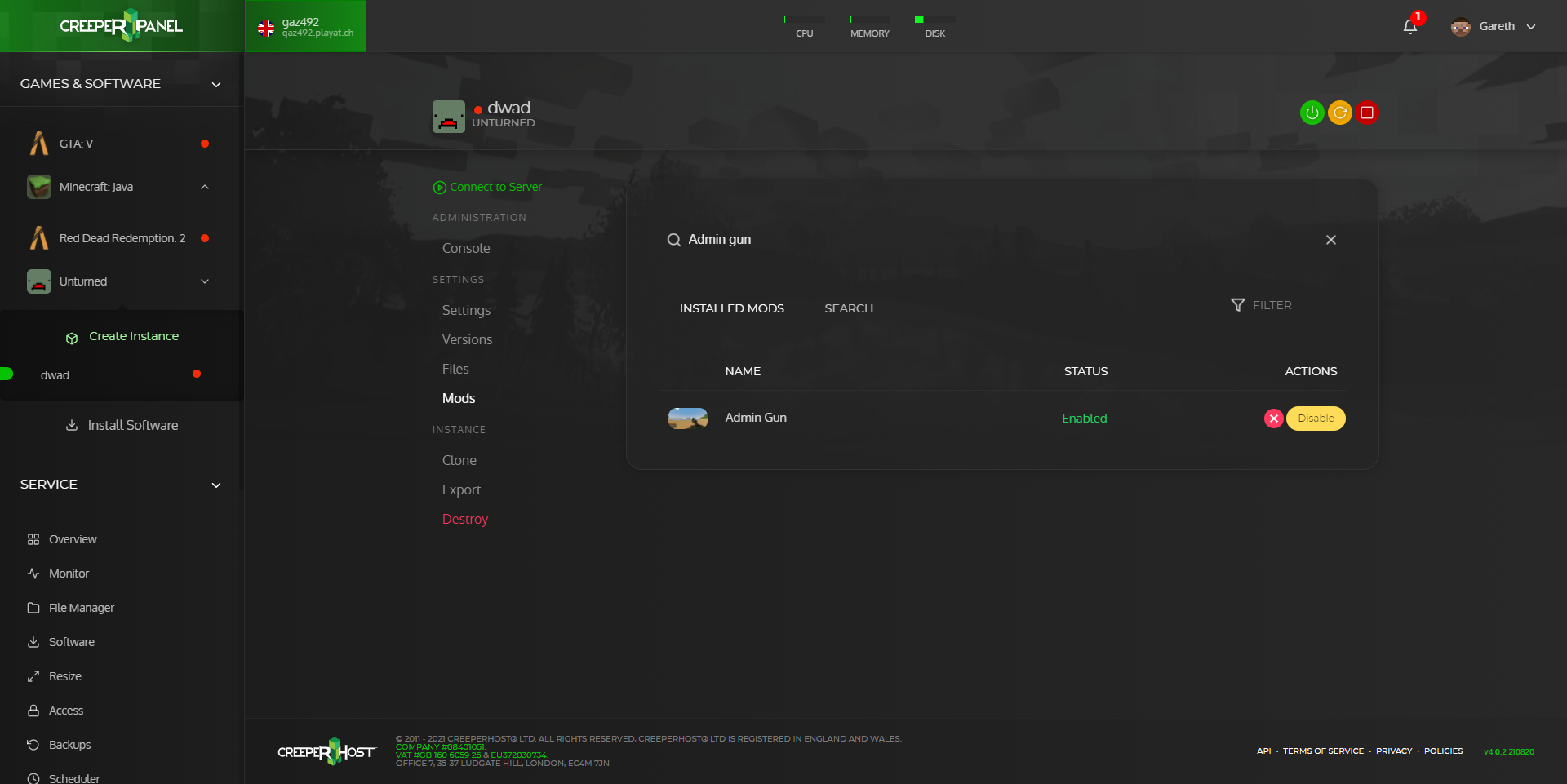1567x784 pixels.
Task: Click the Admin Gun mod name
Action: (x=756, y=418)
